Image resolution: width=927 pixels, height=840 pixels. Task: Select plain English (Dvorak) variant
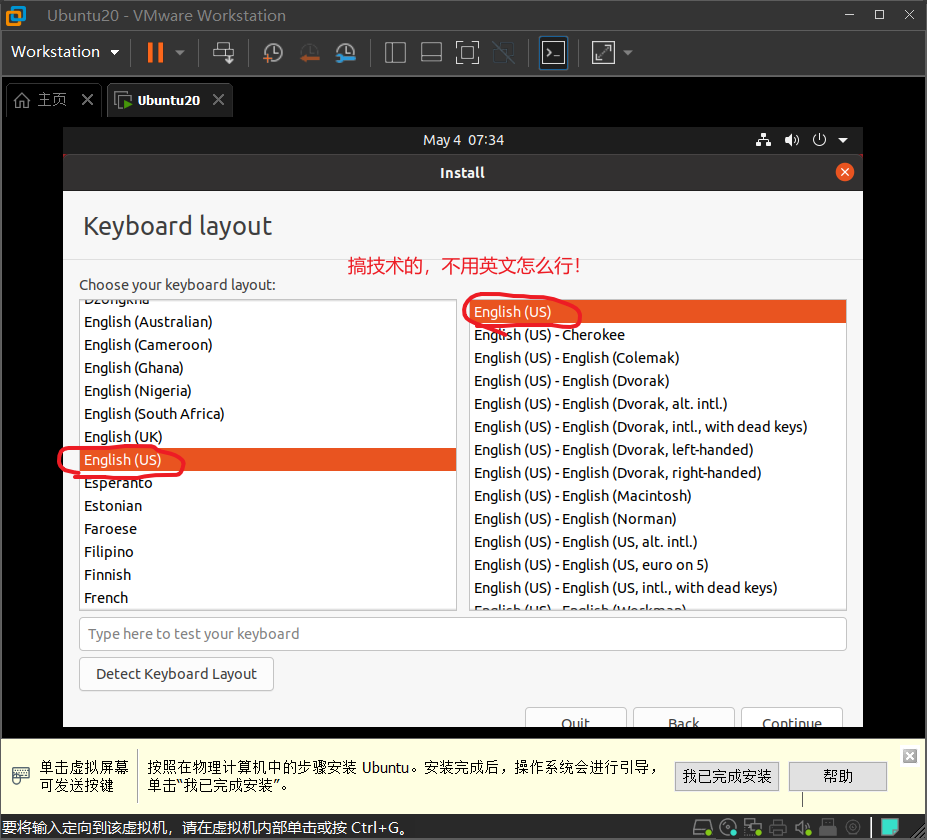coord(658,381)
